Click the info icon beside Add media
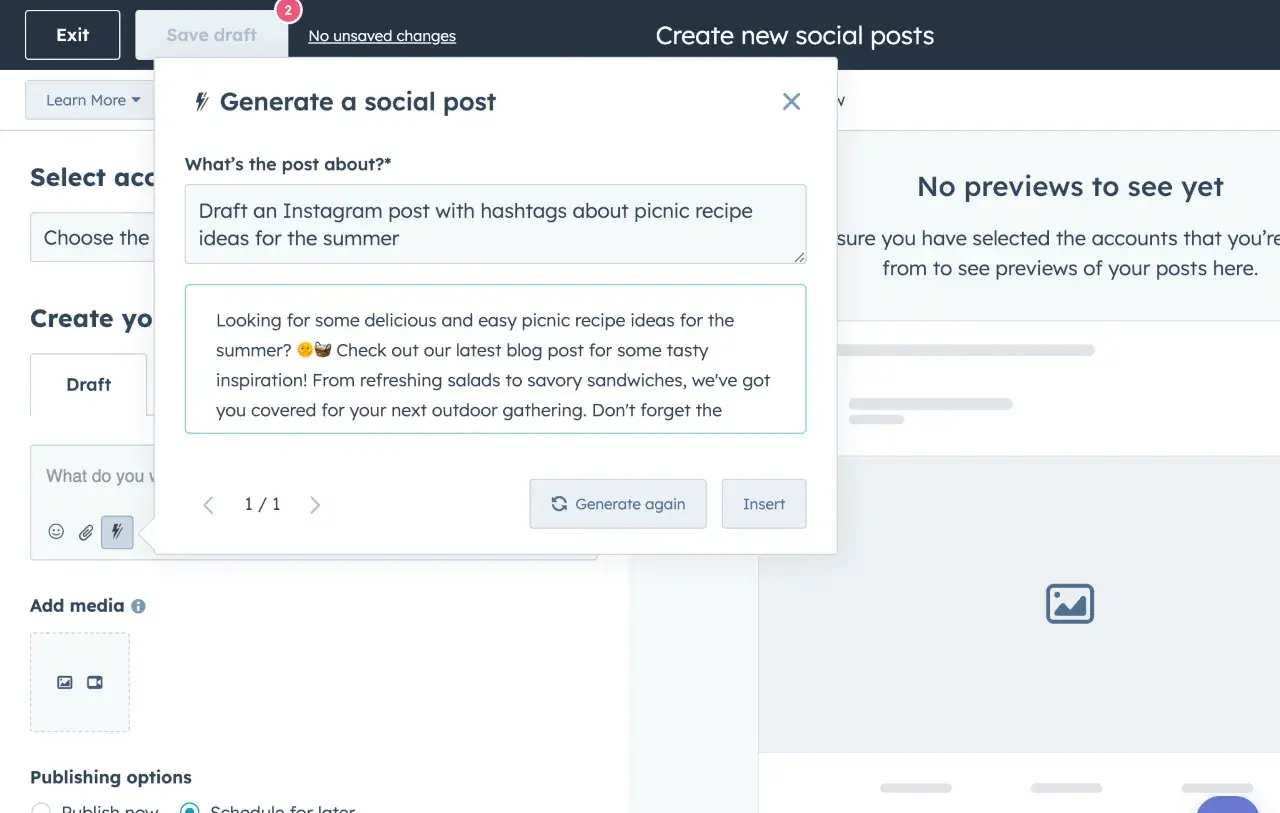The height and width of the screenshot is (813, 1280). [x=138, y=606]
